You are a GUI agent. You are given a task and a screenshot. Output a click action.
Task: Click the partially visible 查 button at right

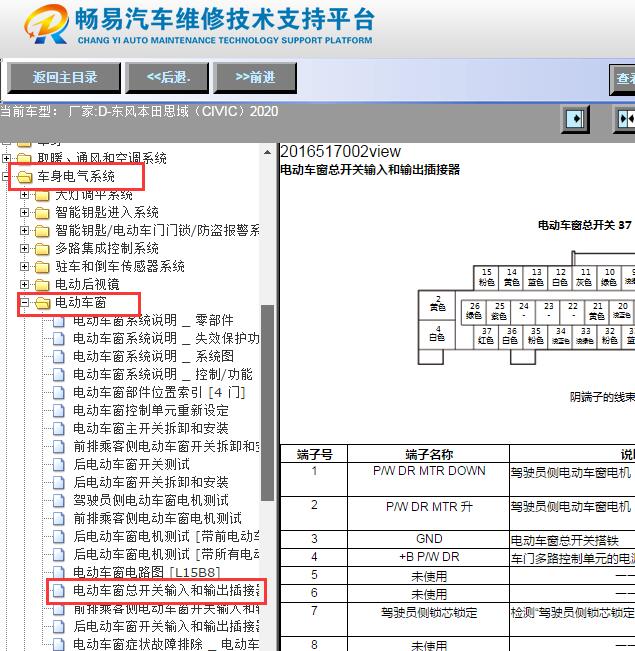point(623,79)
